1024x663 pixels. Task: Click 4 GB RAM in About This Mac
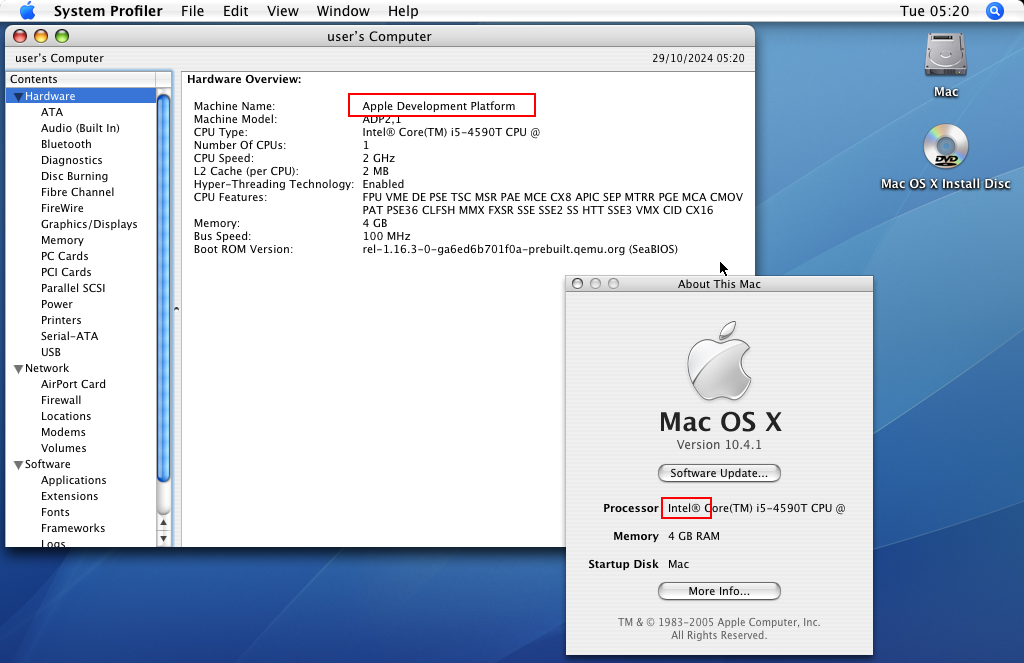[x=694, y=536]
